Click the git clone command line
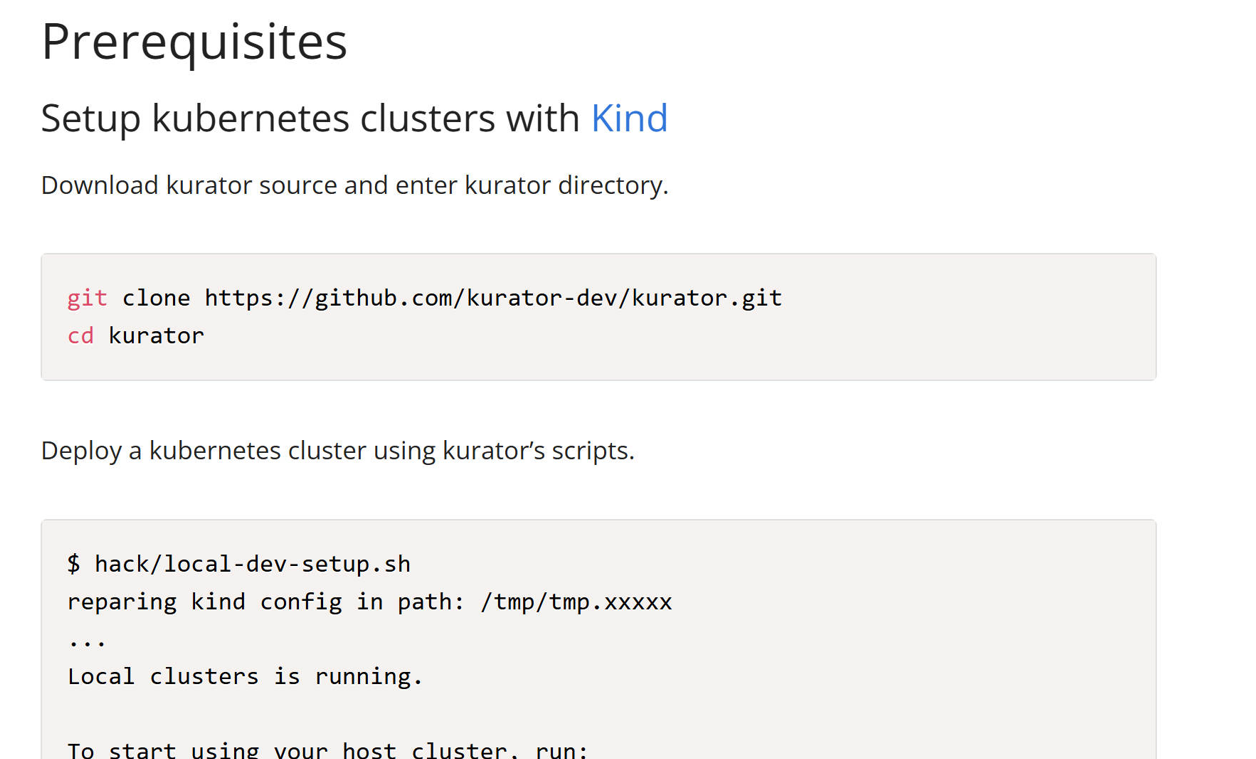1256x759 pixels. tap(424, 298)
